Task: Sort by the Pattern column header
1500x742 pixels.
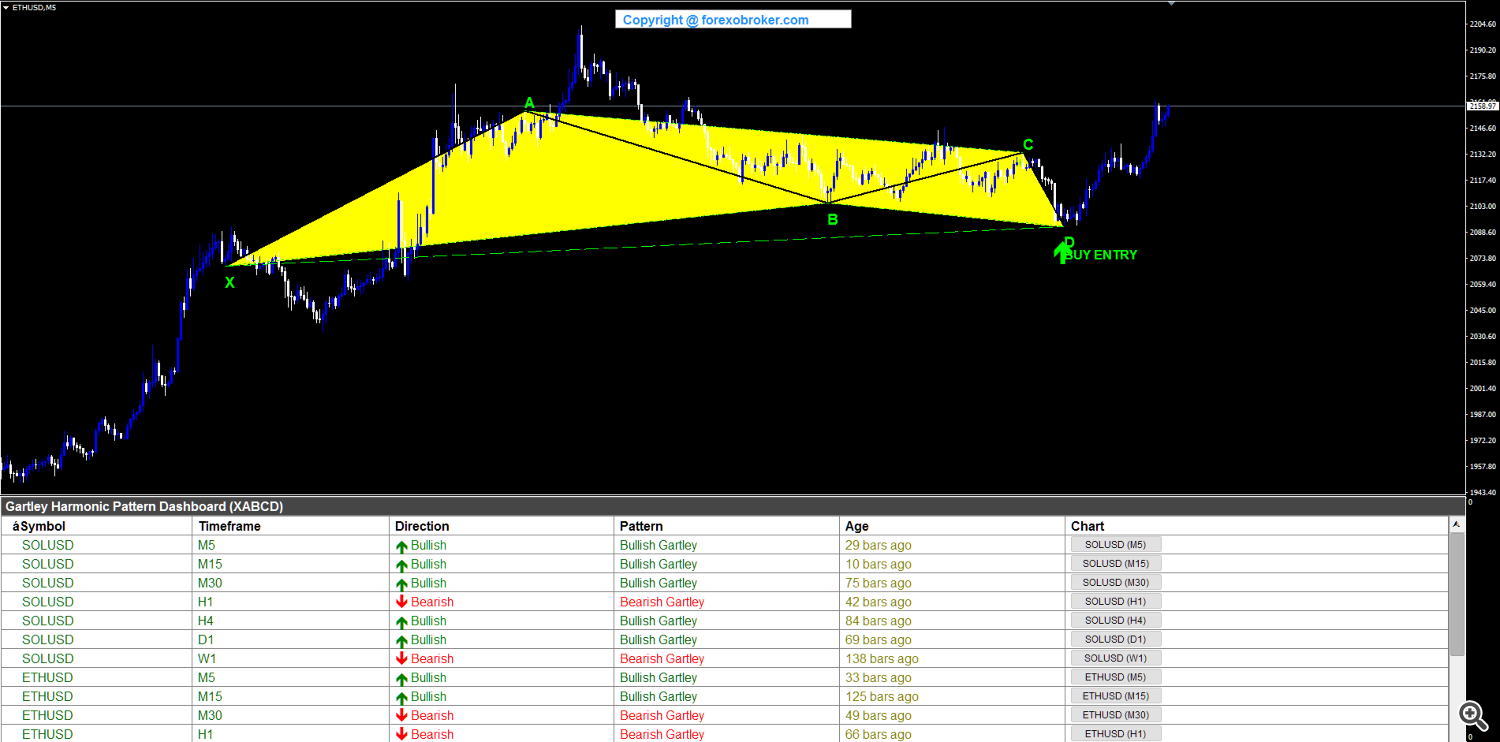Action: 728,526
